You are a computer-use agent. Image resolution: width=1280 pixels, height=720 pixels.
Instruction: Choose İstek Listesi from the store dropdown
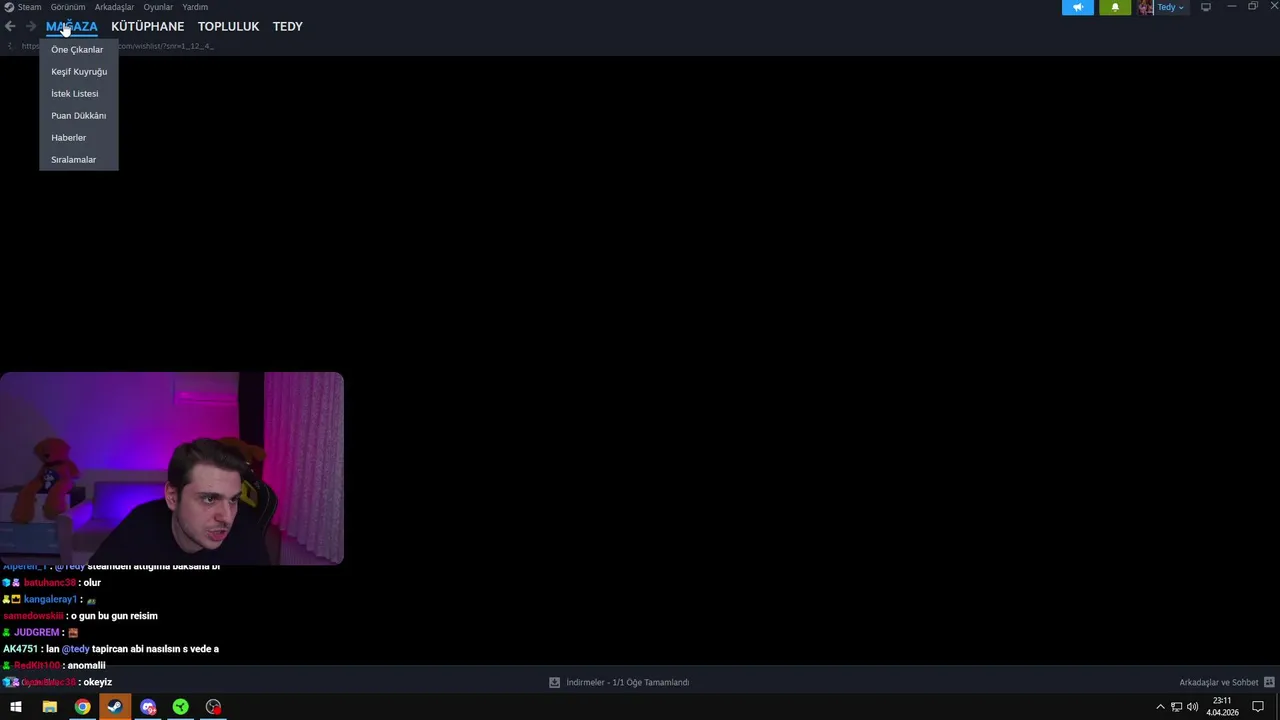tap(78, 93)
